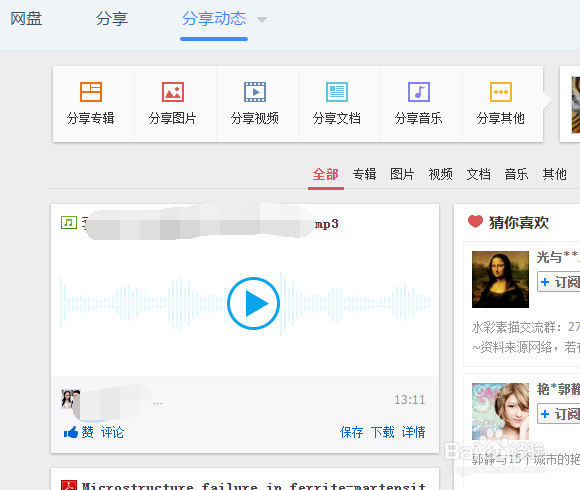Screen dimensions: 580x490
Task: Click 下载 to download the mp3
Action: [x=382, y=432]
